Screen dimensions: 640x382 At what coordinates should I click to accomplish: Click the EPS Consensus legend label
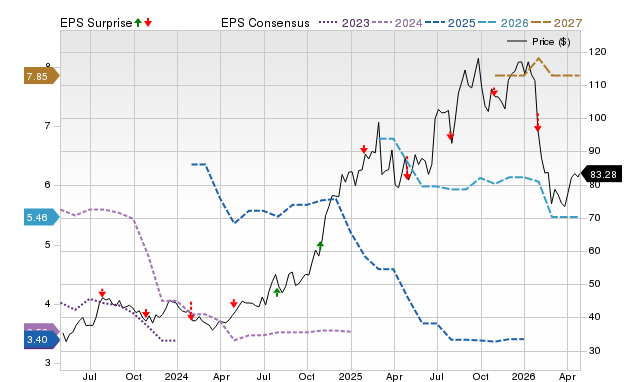point(265,23)
